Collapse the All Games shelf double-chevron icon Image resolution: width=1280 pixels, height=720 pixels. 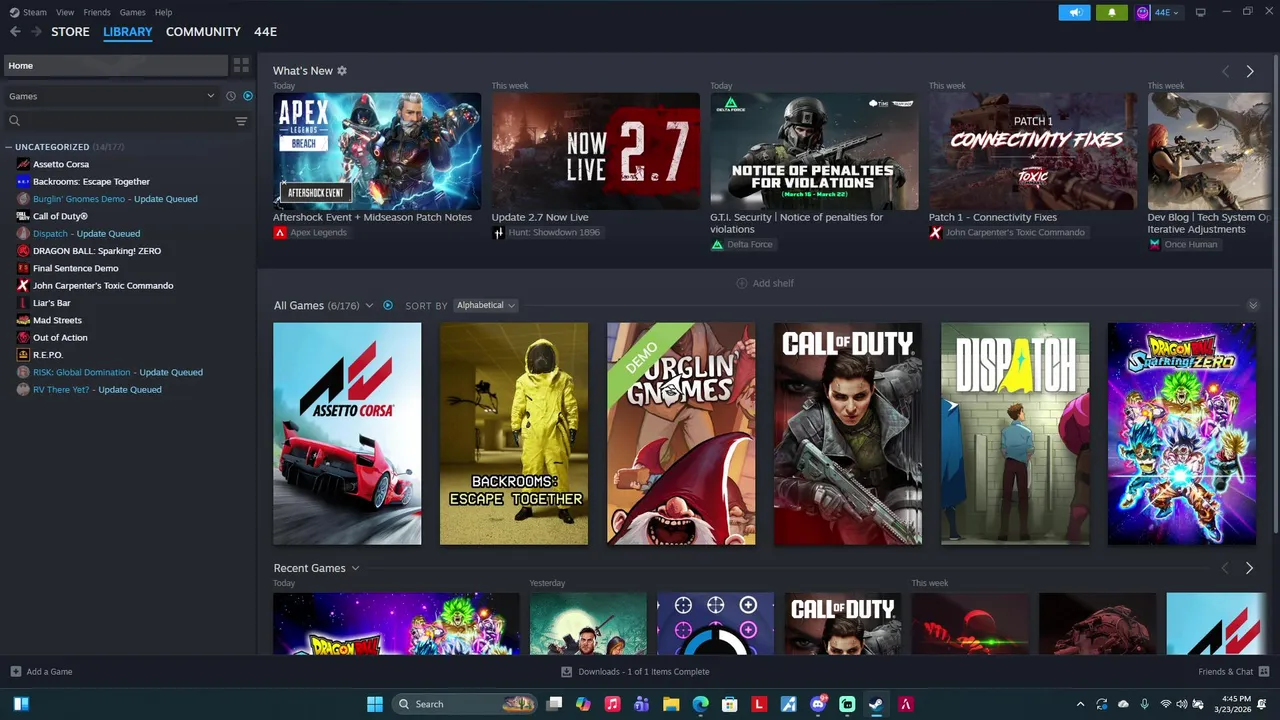point(1253,305)
